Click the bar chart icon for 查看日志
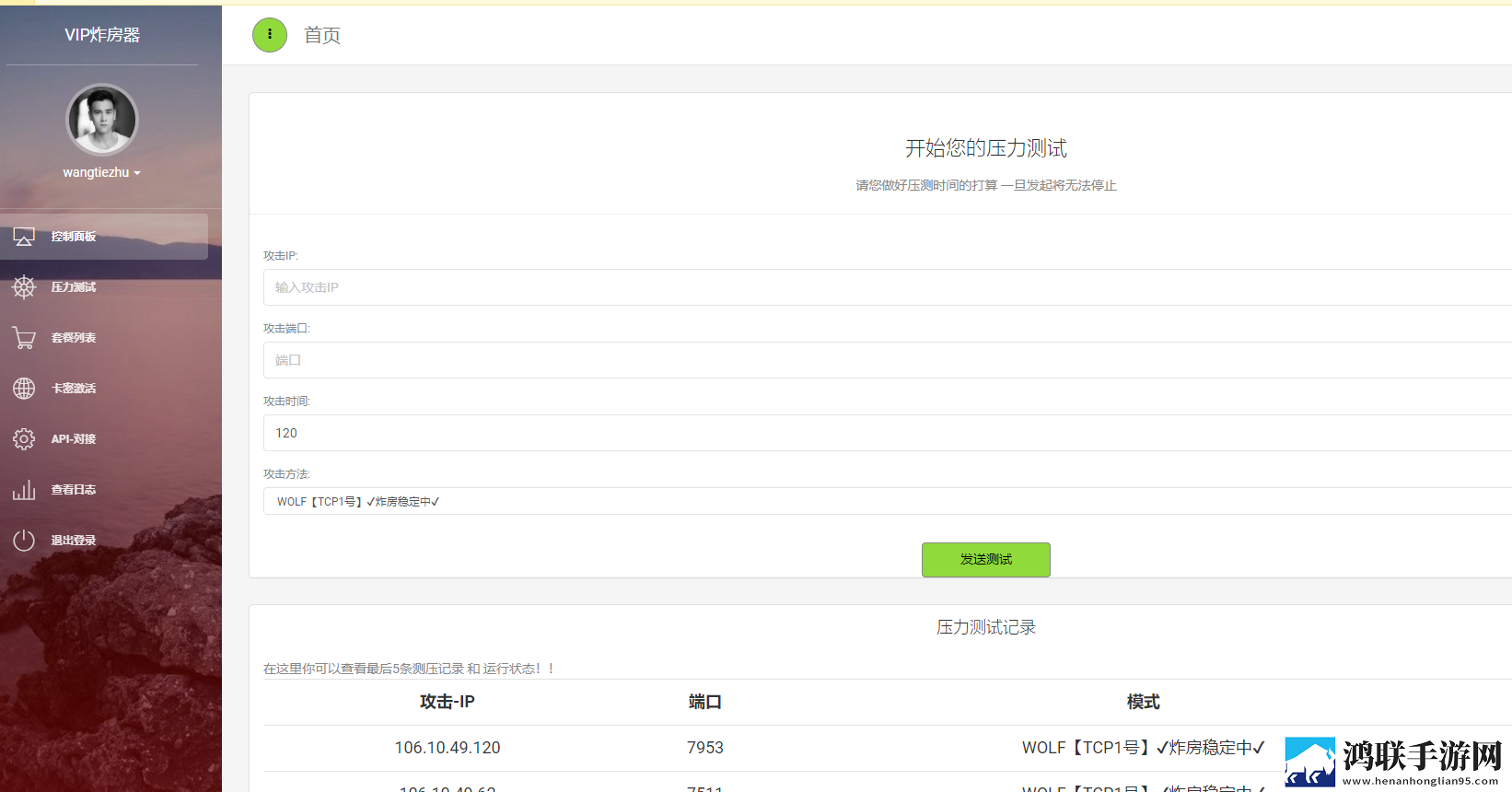This screenshot has width=1512, height=792. tap(24, 490)
